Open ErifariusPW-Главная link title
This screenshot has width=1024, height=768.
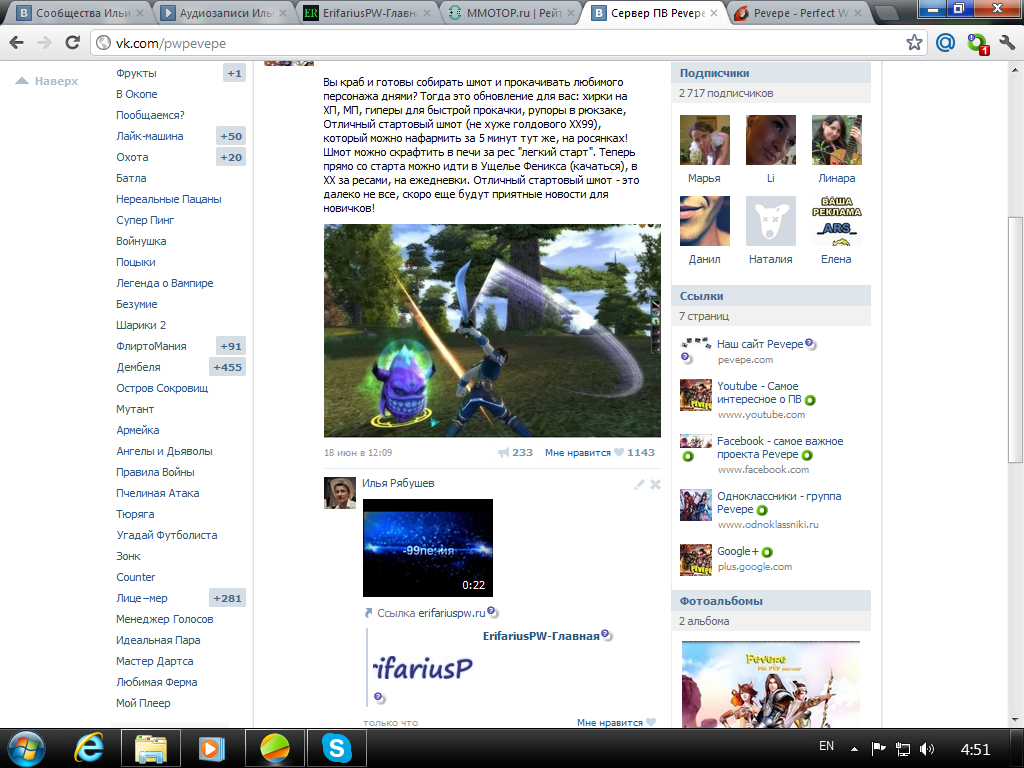click(x=541, y=636)
